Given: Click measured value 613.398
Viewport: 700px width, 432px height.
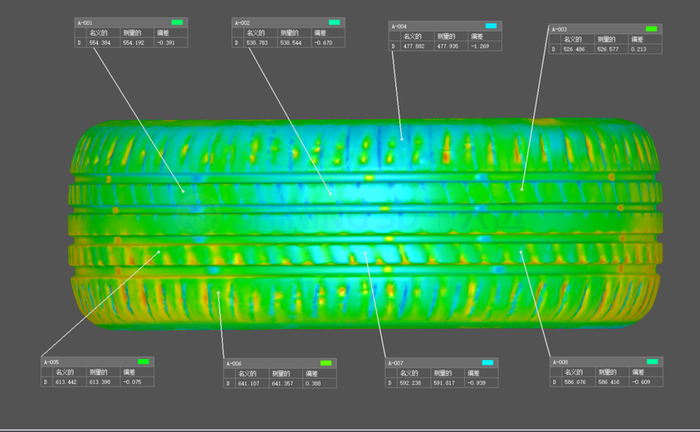Looking at the screenshot, I should (100, 382).
